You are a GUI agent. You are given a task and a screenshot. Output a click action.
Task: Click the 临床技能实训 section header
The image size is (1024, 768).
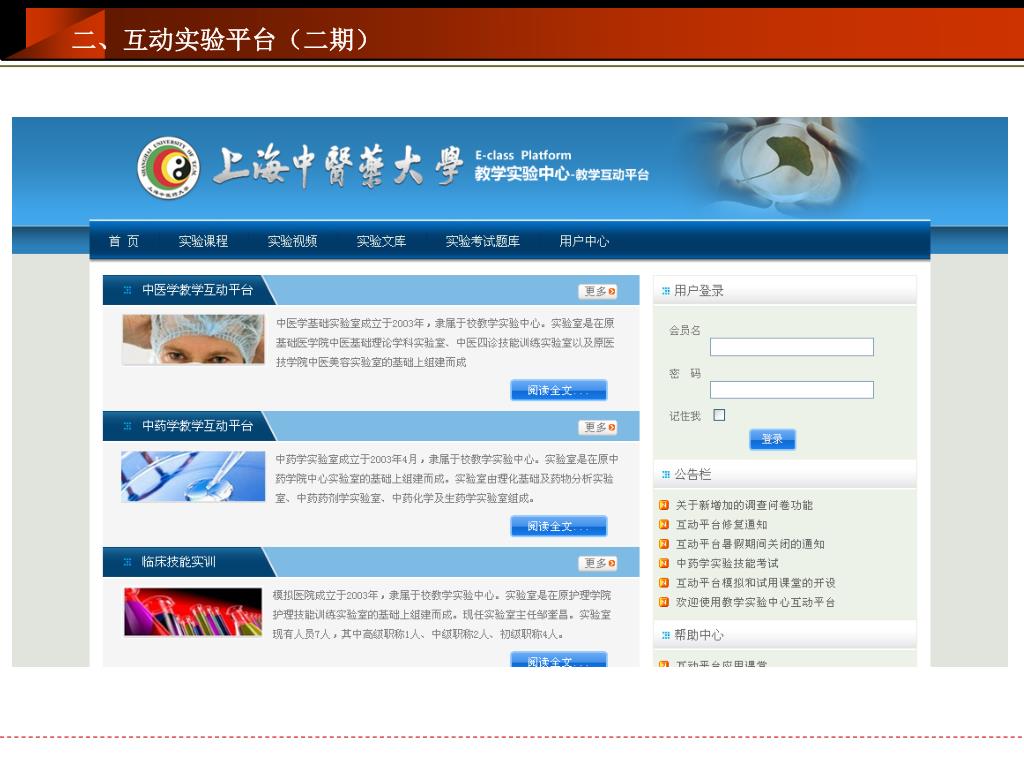pyautogui.click(x=178, y=562)
